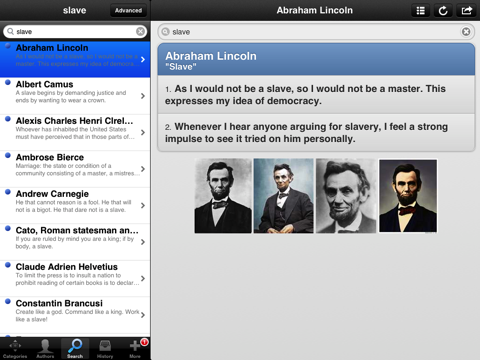Clear the right slave search field
Viewport: 480px width, 360px height.
coord(466,32)
